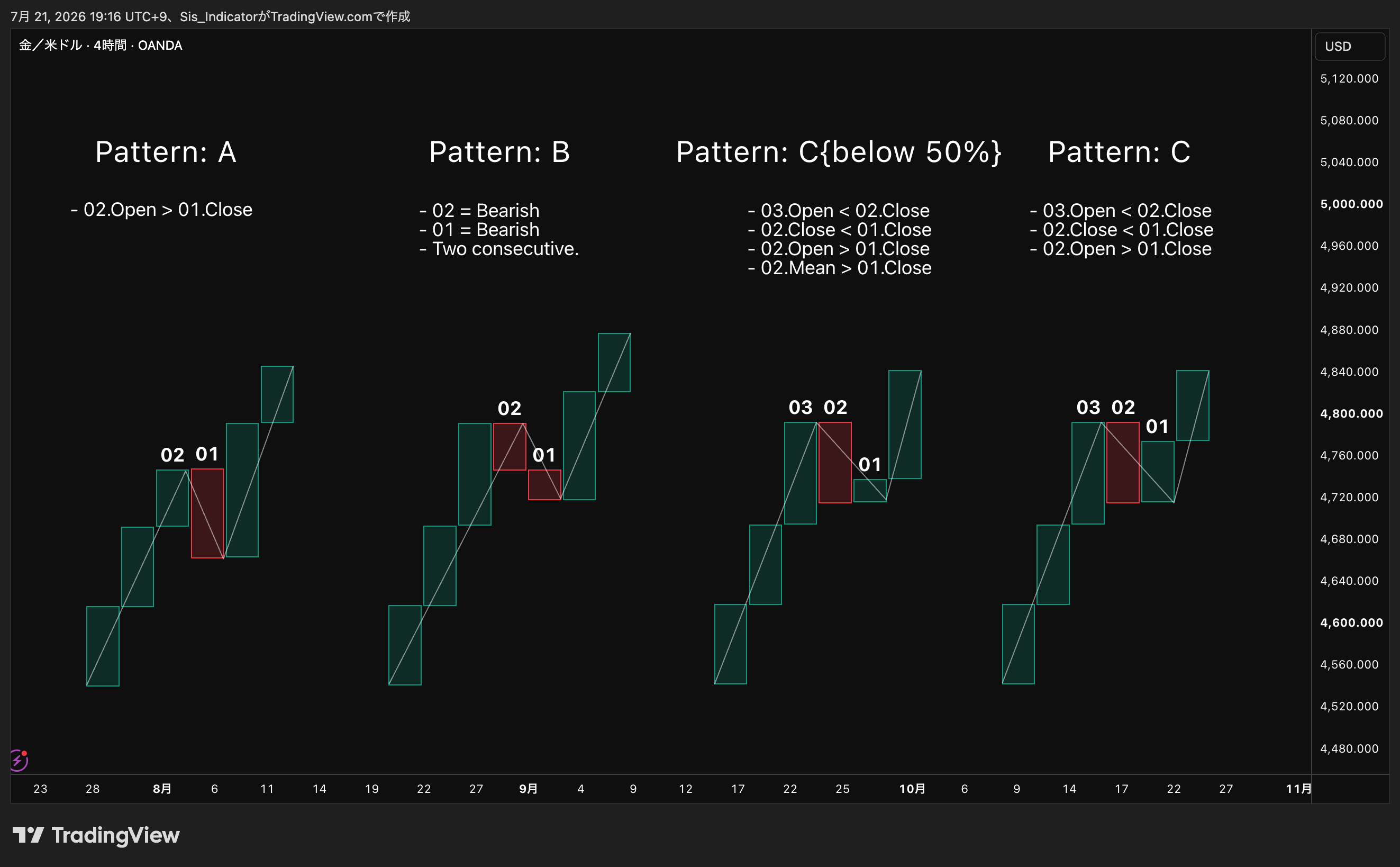Click the lowest green candle in Pattern A
1400x867 pixels.
click(x=103, y=646)
